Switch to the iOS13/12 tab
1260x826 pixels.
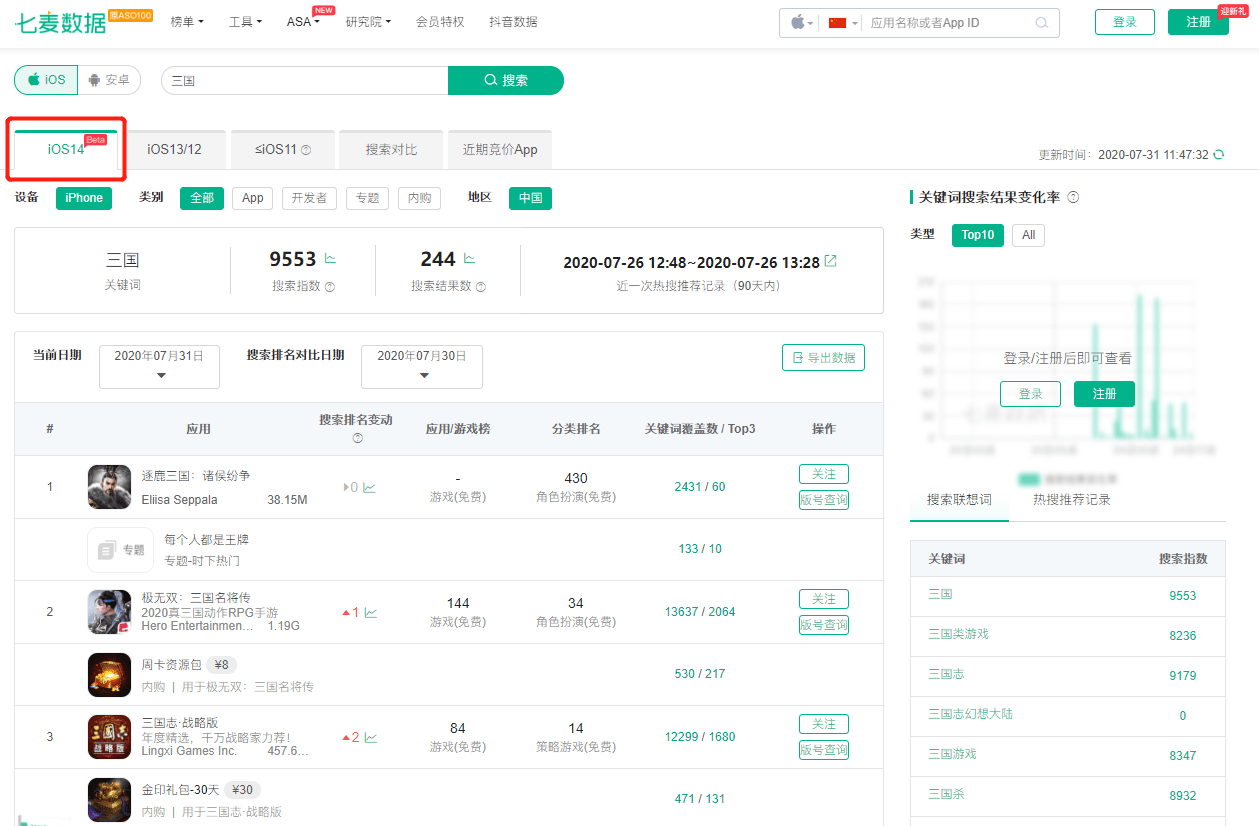pyautogui.click(x=174, y=149)
